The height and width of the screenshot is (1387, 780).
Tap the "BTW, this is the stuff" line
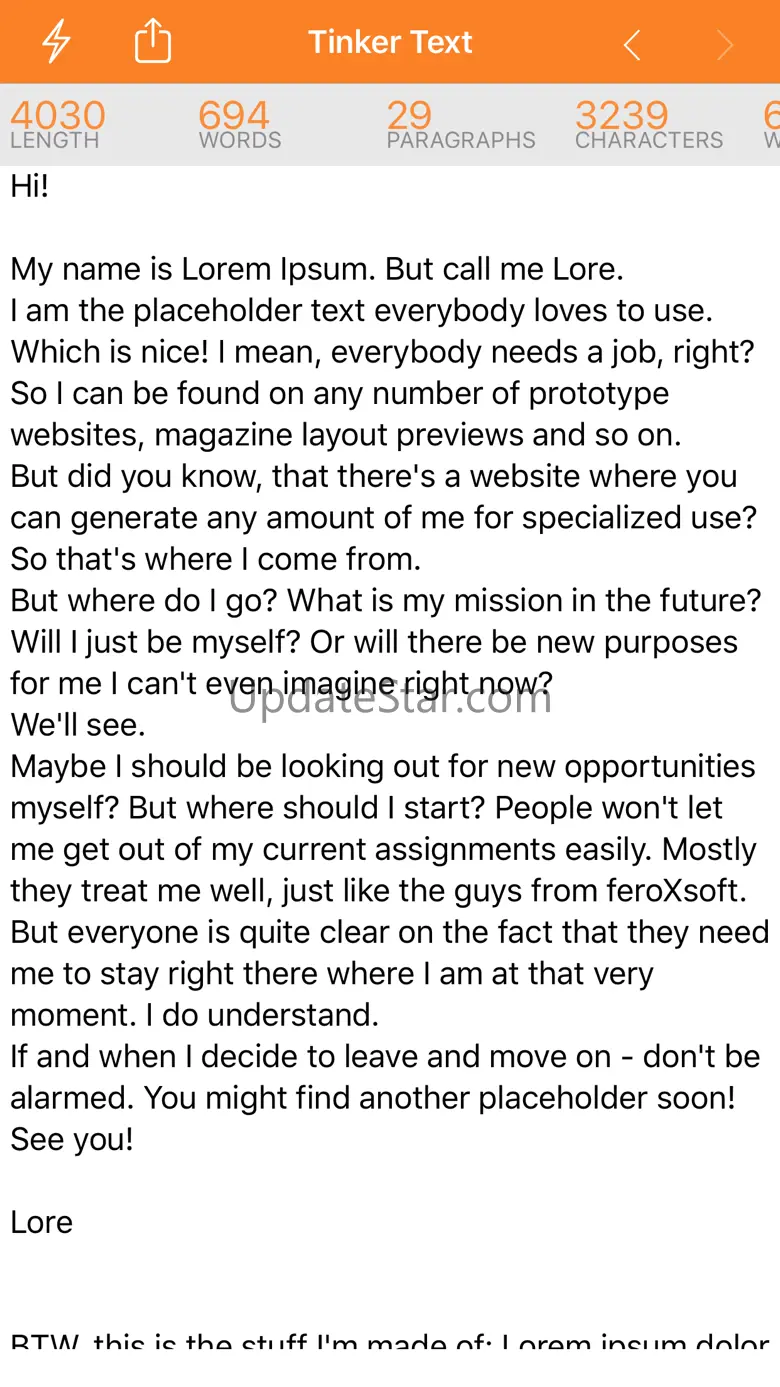pos(390,1342)
